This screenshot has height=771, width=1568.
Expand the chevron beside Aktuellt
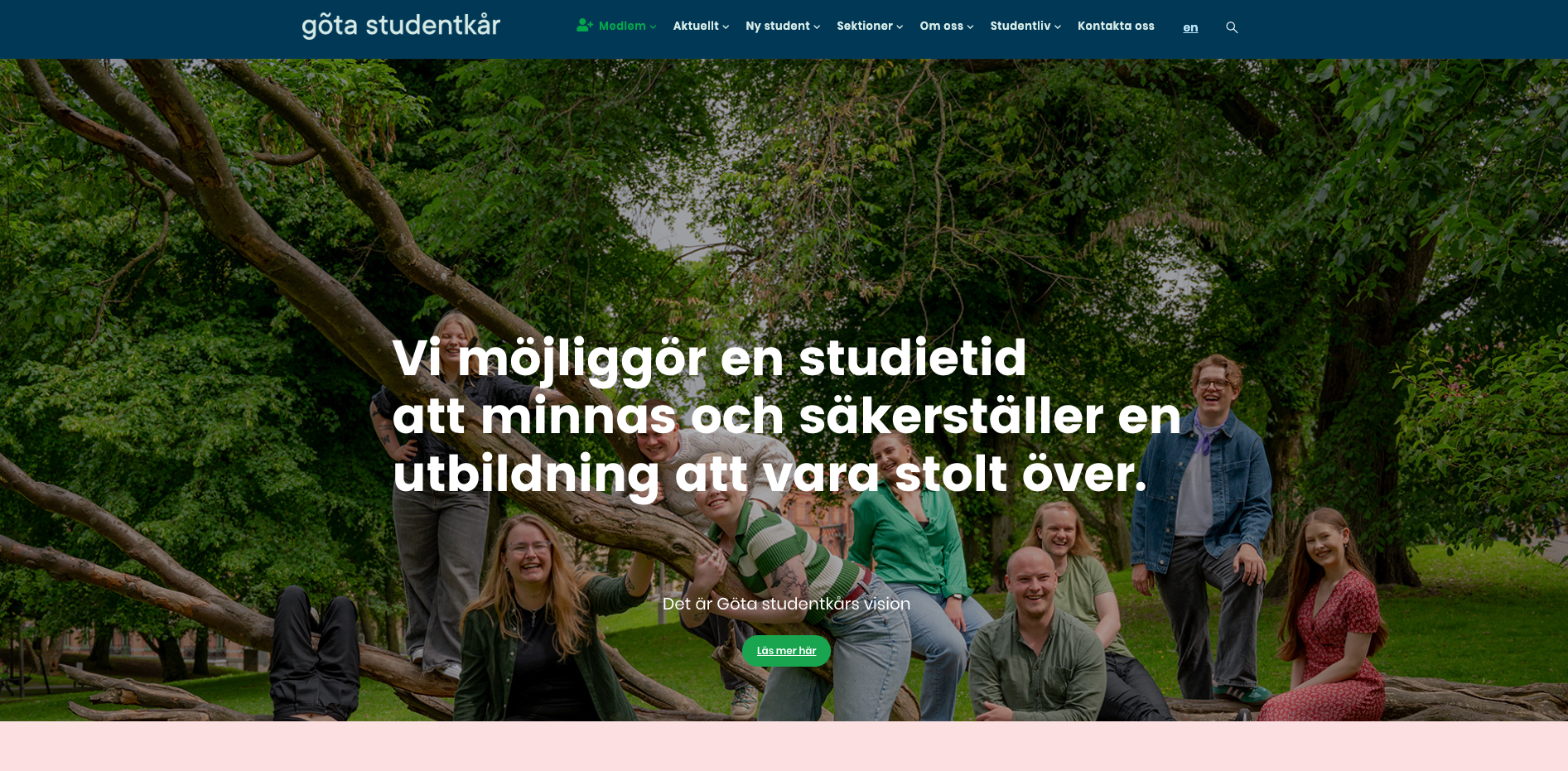pos(726,27)
